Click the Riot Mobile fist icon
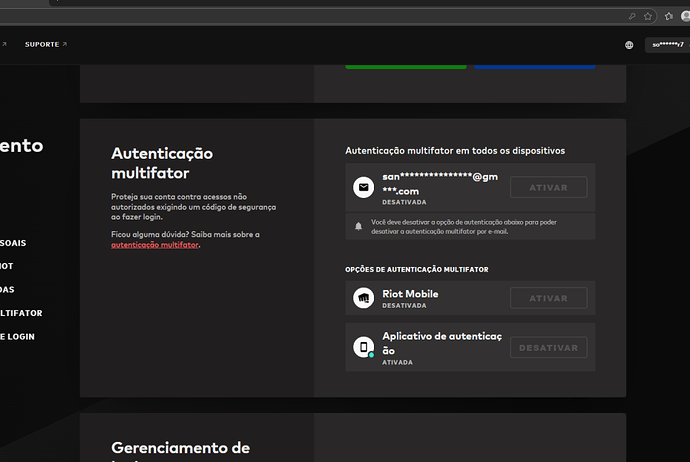This screenshot has width=690, height=462. (363, 298)
